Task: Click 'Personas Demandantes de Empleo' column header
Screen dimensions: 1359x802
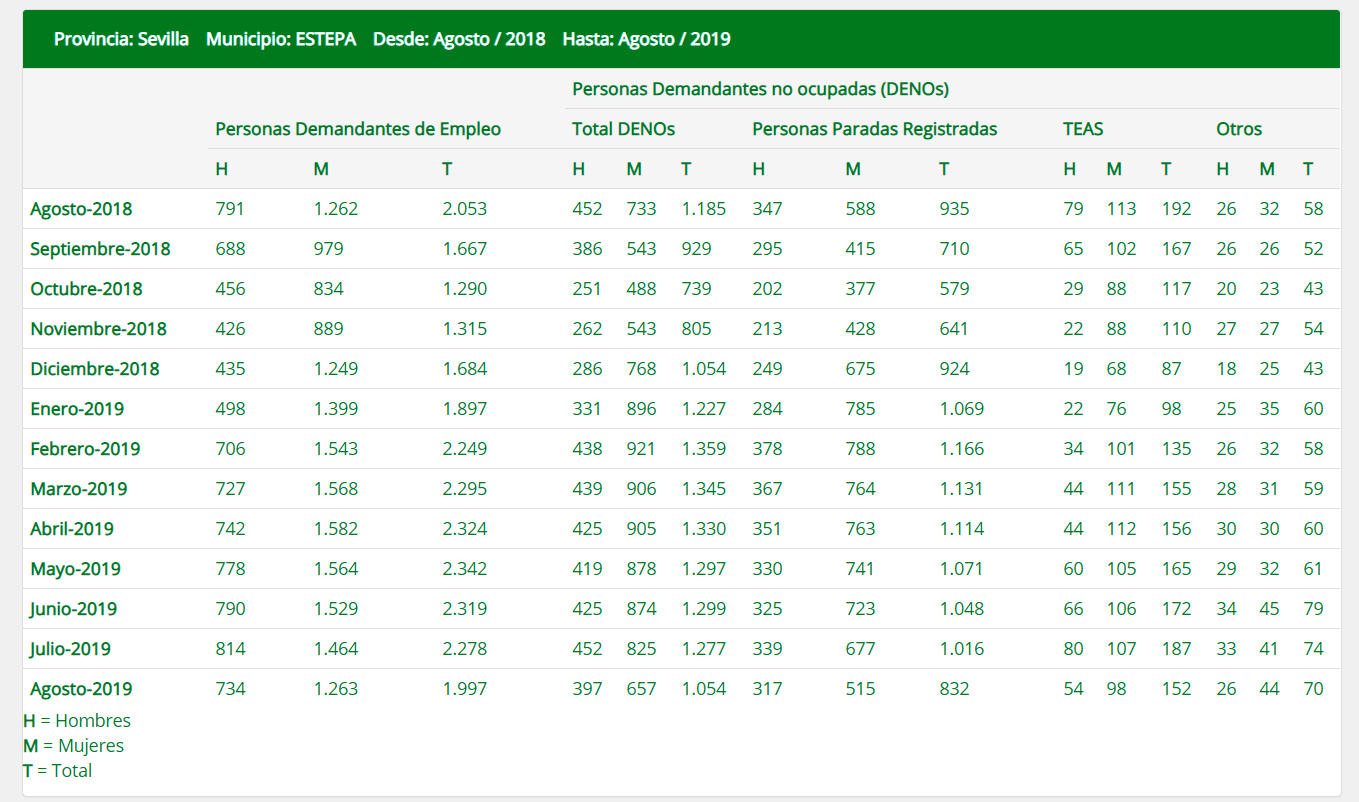Action: point(358,129)
